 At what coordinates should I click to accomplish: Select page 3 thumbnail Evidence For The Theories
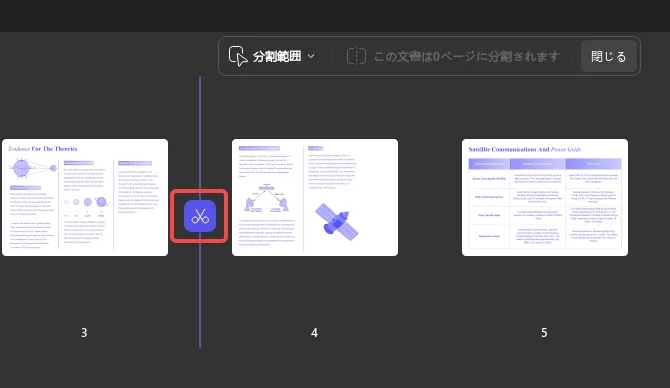click(x=85, y=197)
